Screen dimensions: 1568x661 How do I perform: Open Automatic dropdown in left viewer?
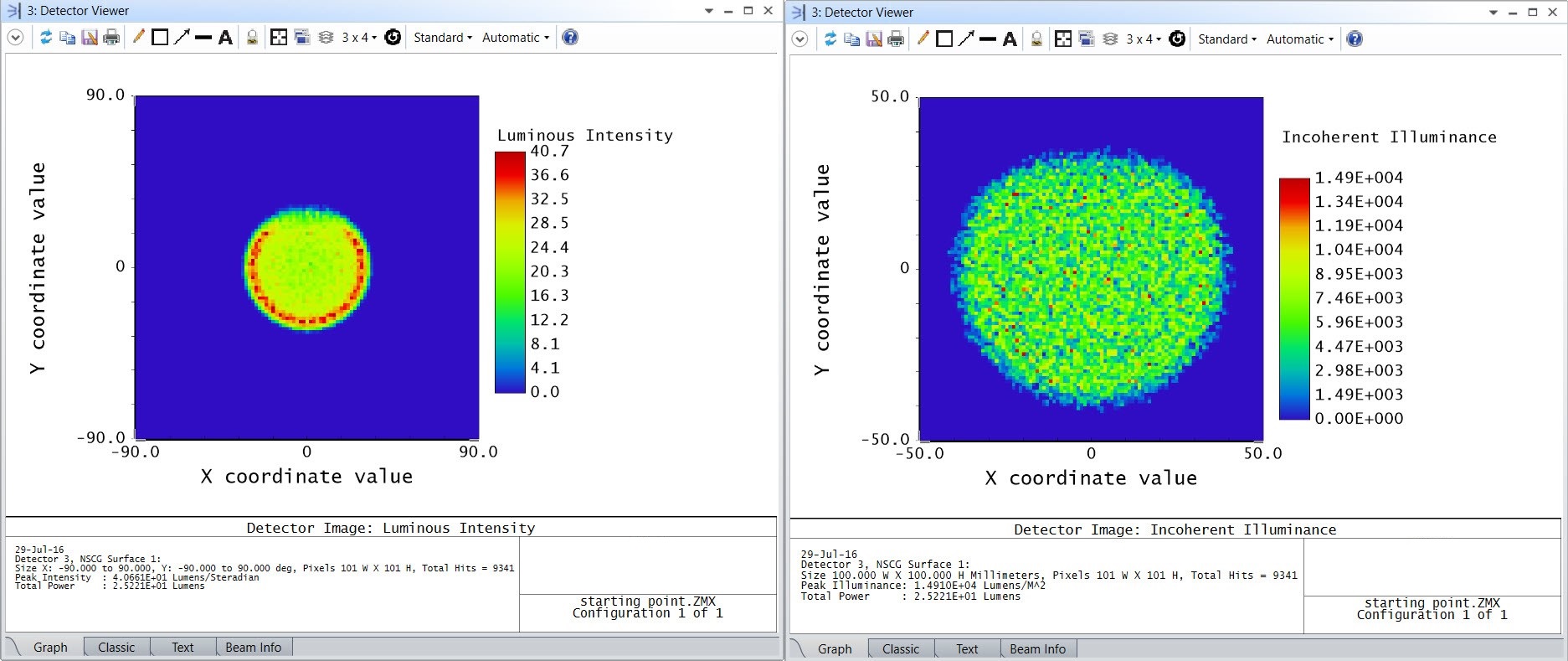516,38
